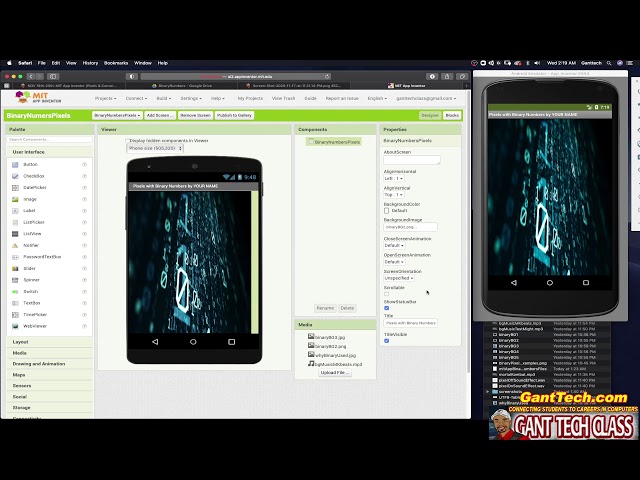Click the Title property field
The width and height of the screenshot is (640, 480).
click(411, 323)
